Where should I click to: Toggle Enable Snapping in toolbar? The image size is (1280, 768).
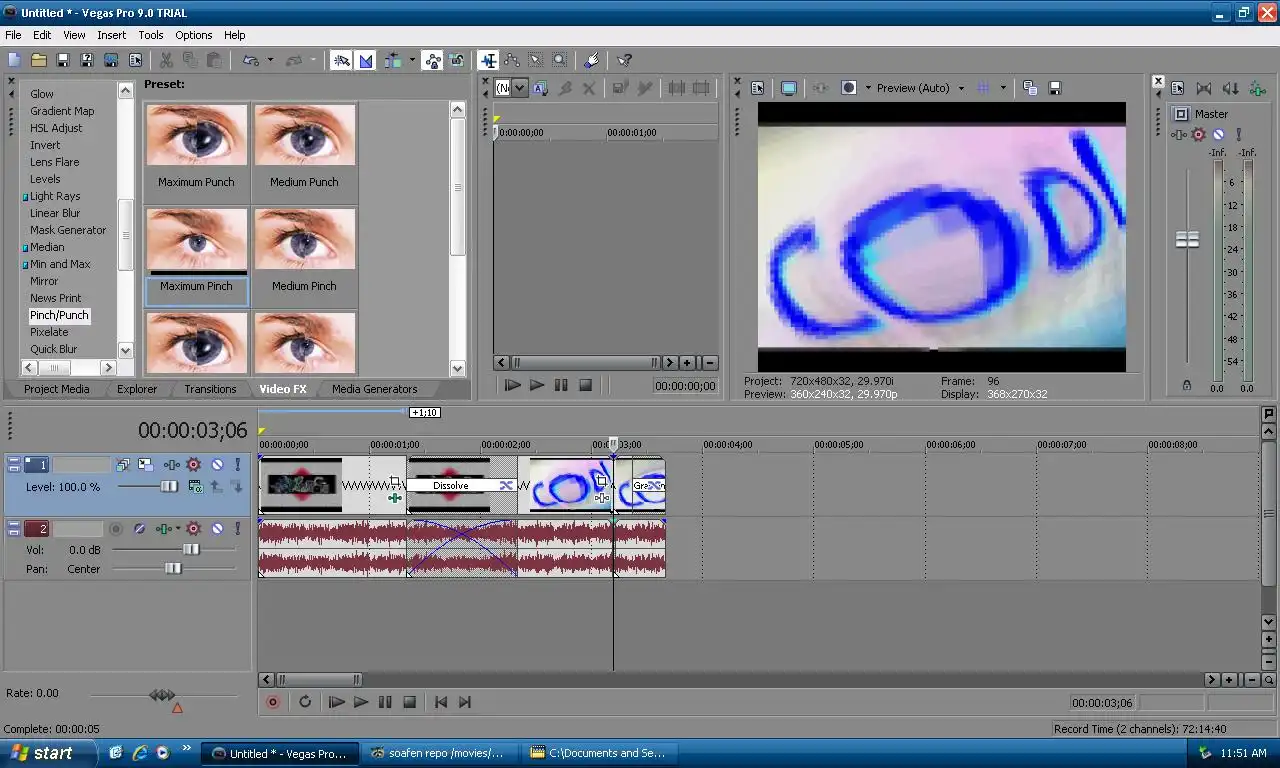[341, 60]
